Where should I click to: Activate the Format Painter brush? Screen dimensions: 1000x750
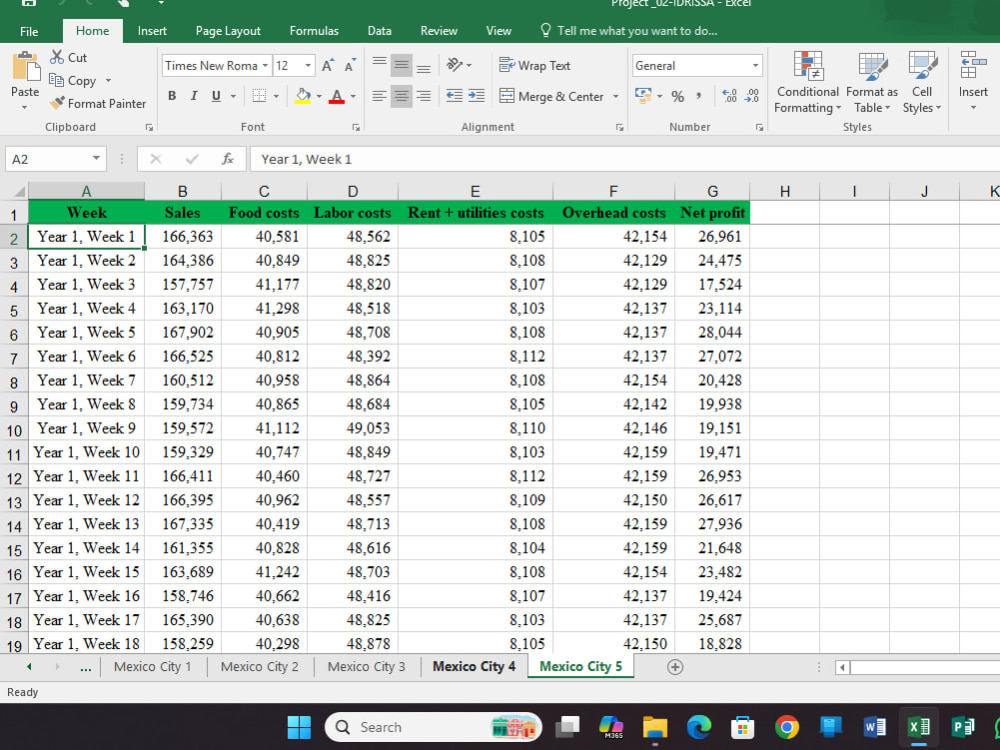click(x=57, y=103)
